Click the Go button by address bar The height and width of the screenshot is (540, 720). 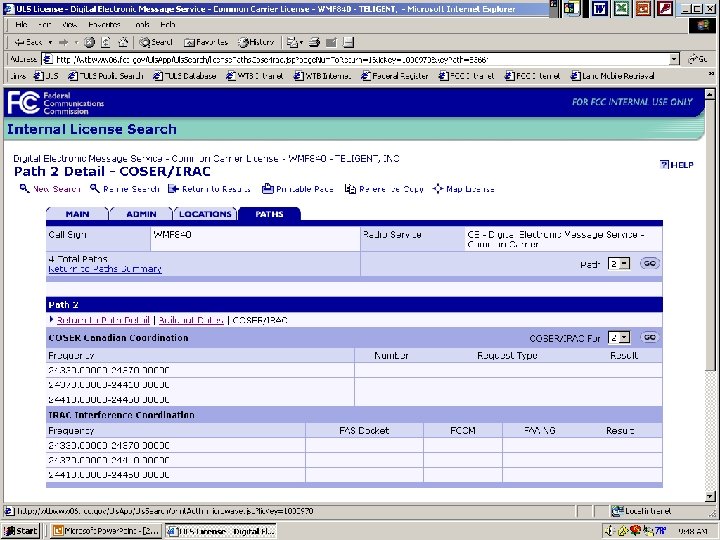tap(697, 59)
